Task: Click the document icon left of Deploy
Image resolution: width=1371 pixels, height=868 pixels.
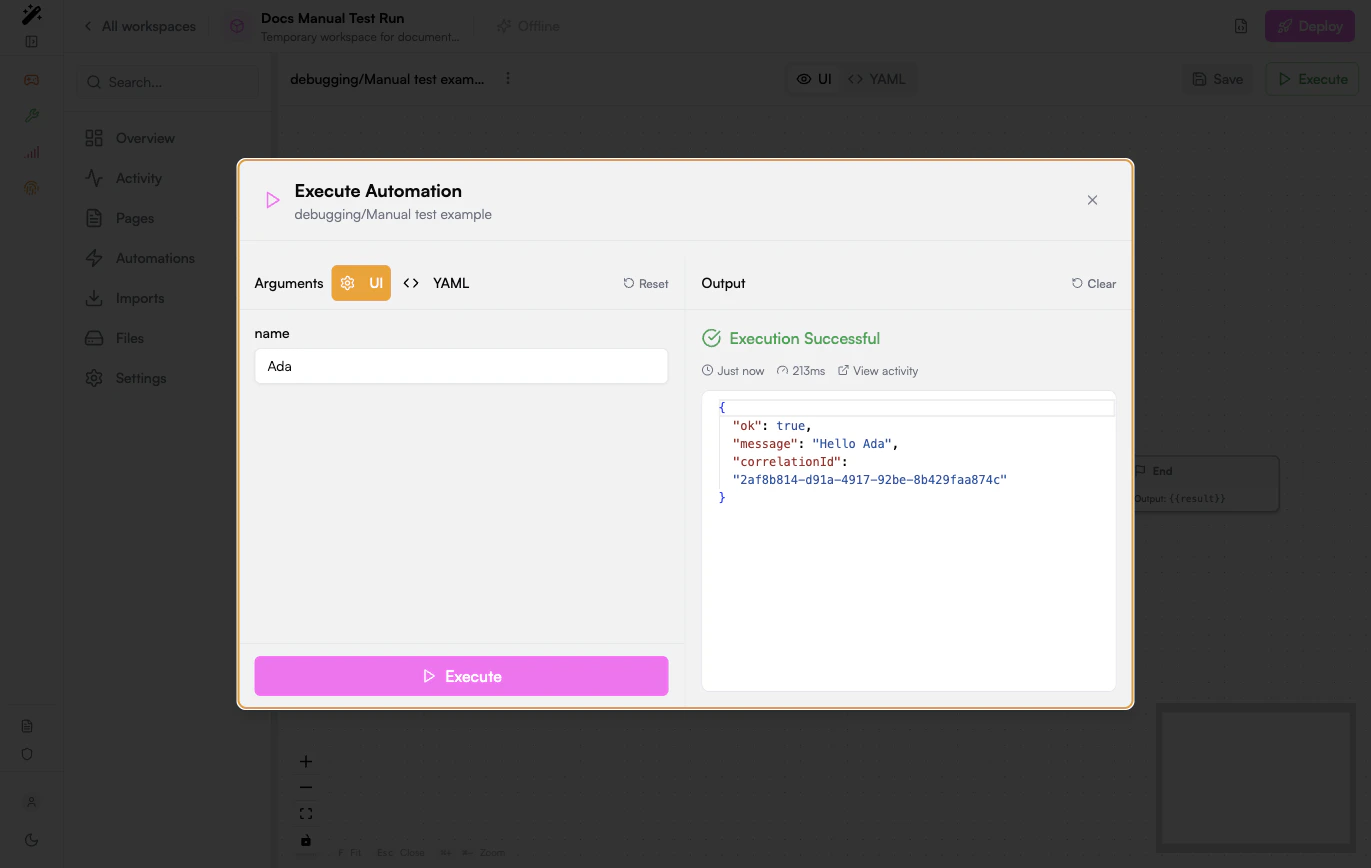Action: tap(1241, 26)
